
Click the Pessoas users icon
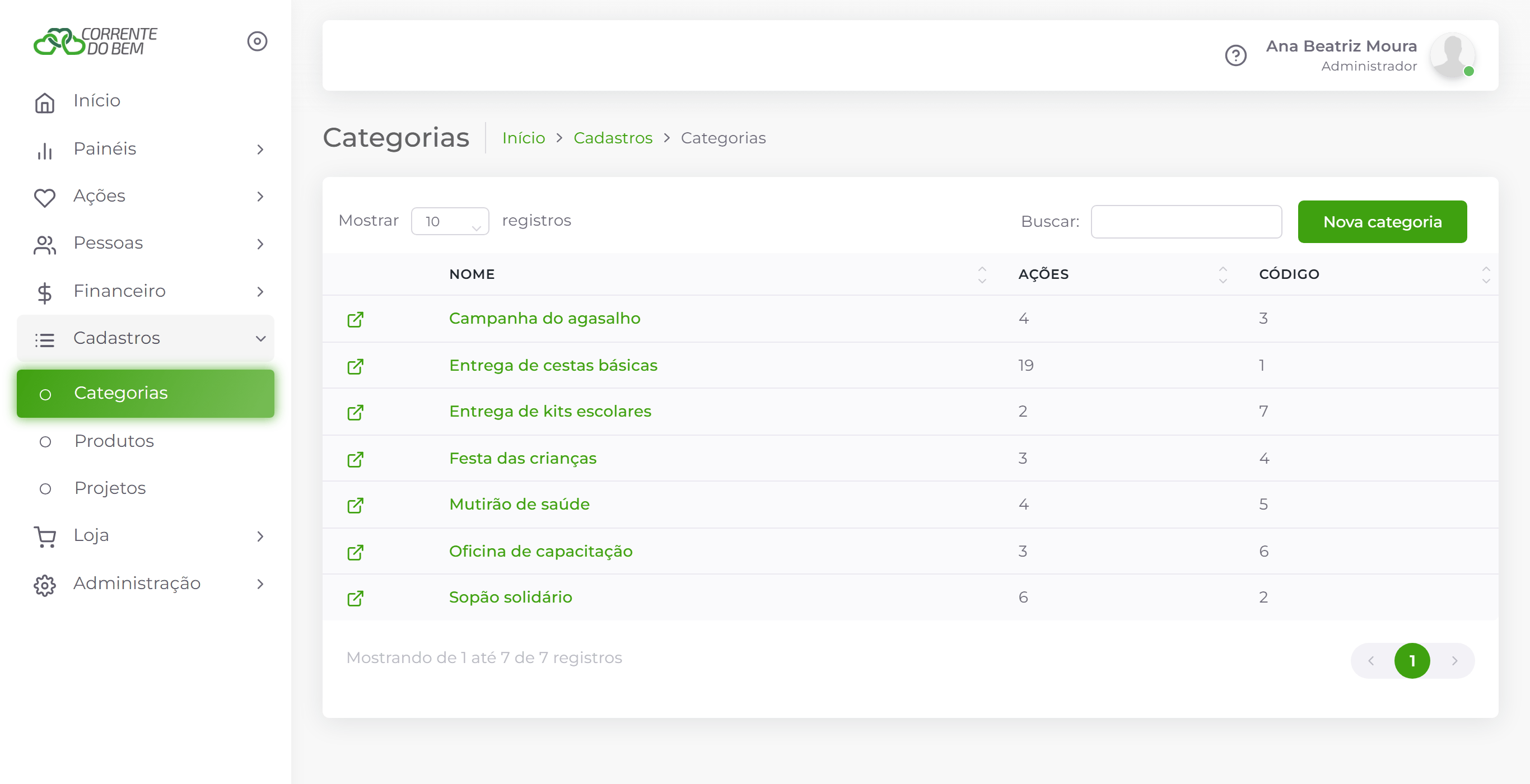45,244
